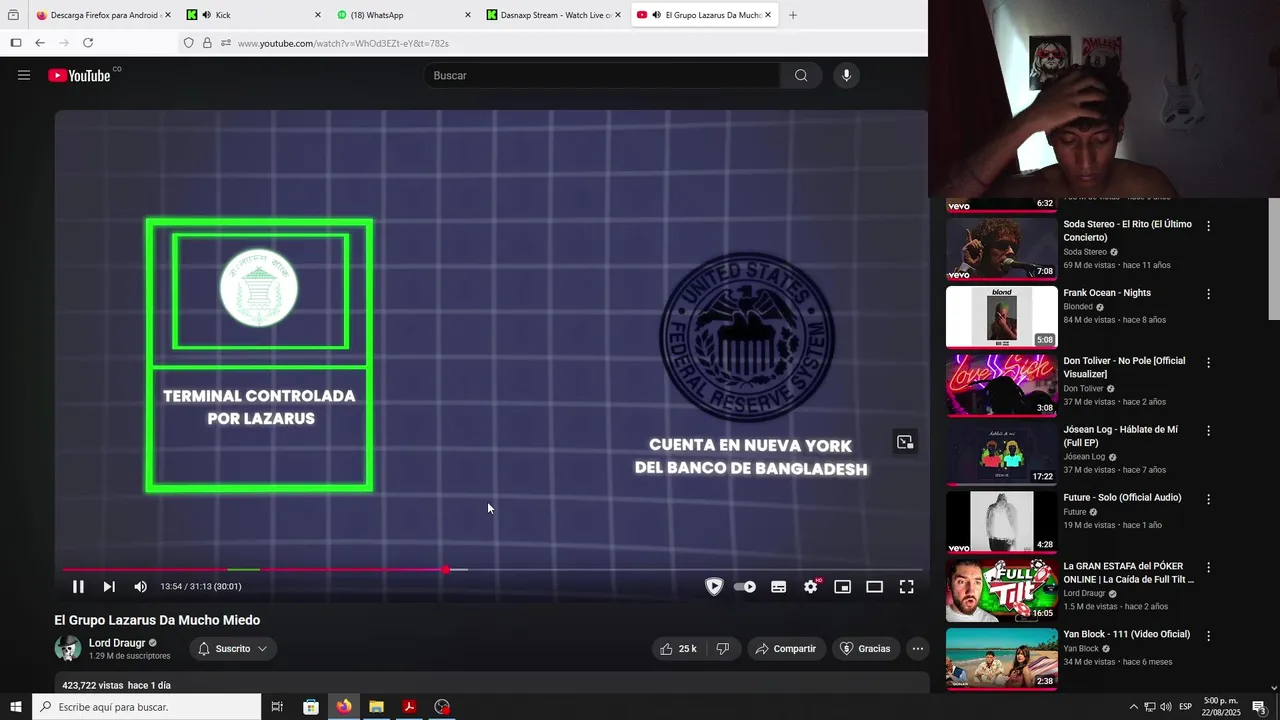Enter fullscreen mode in the player
This screenshot has height=720, width=1280.
click(x=906, y=587)
